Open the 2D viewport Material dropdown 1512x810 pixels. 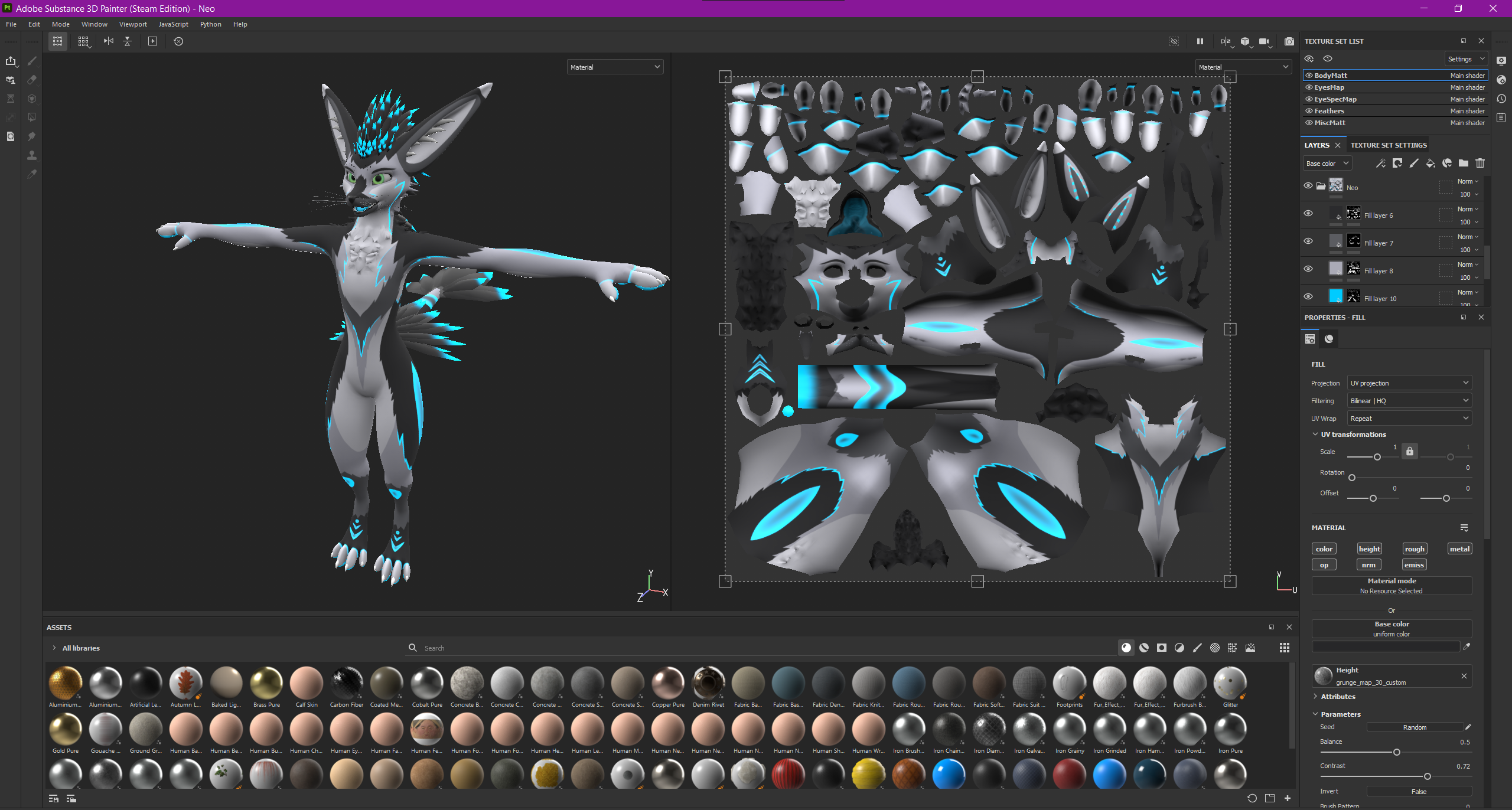[x=1243, y=67]
